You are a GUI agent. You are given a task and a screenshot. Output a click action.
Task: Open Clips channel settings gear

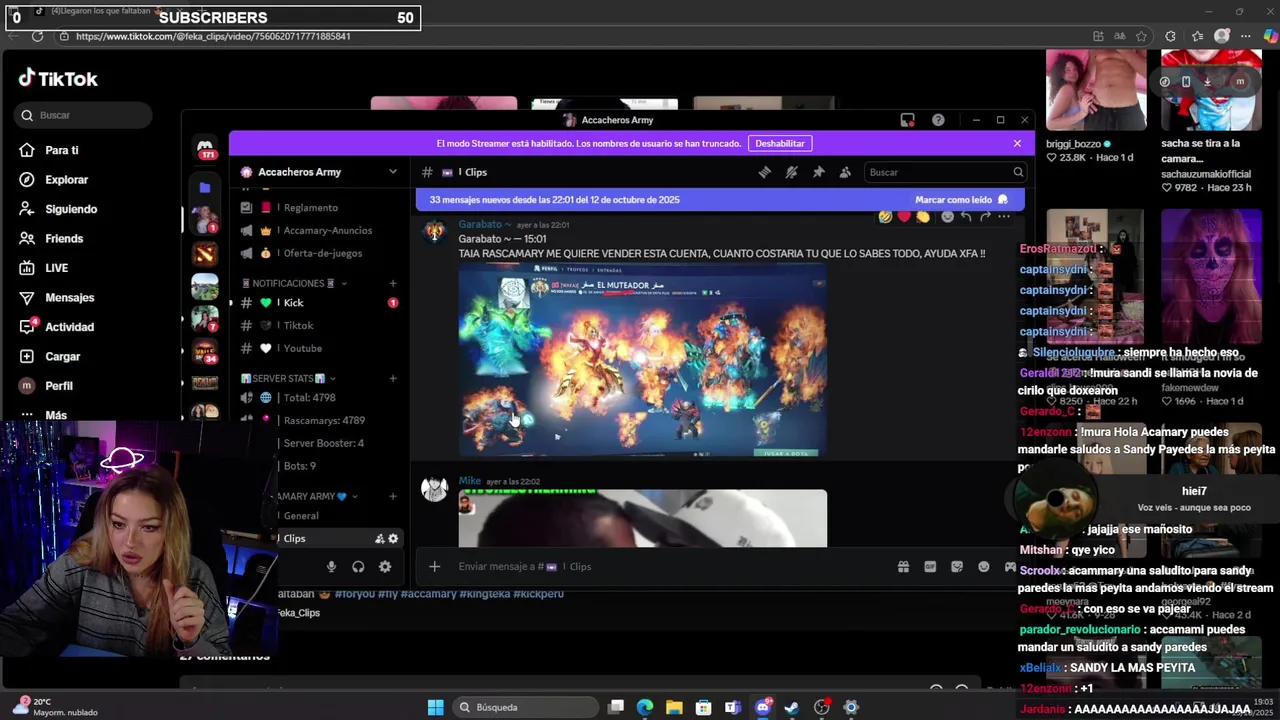[x=393, y=538]
